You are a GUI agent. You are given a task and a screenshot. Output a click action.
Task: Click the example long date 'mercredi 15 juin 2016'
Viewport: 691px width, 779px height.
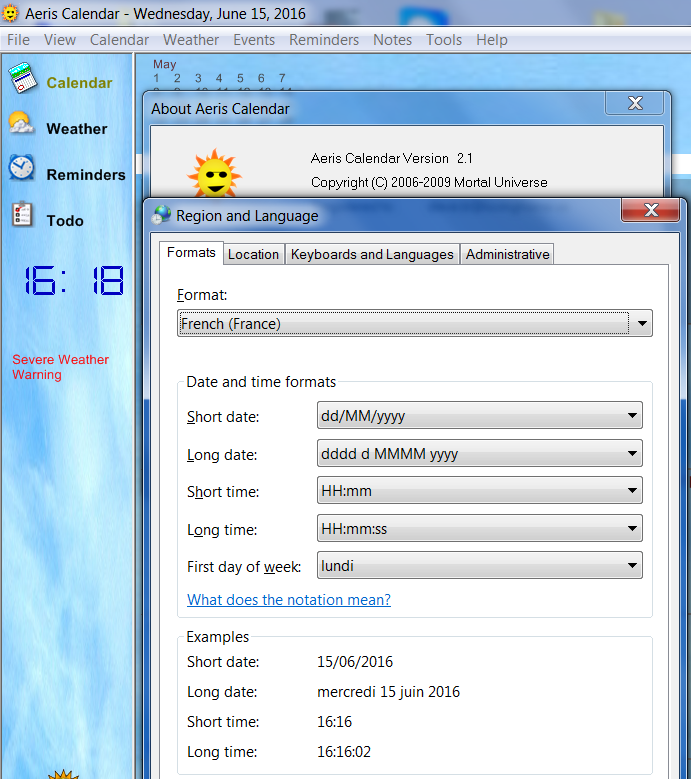click(388, 692)
